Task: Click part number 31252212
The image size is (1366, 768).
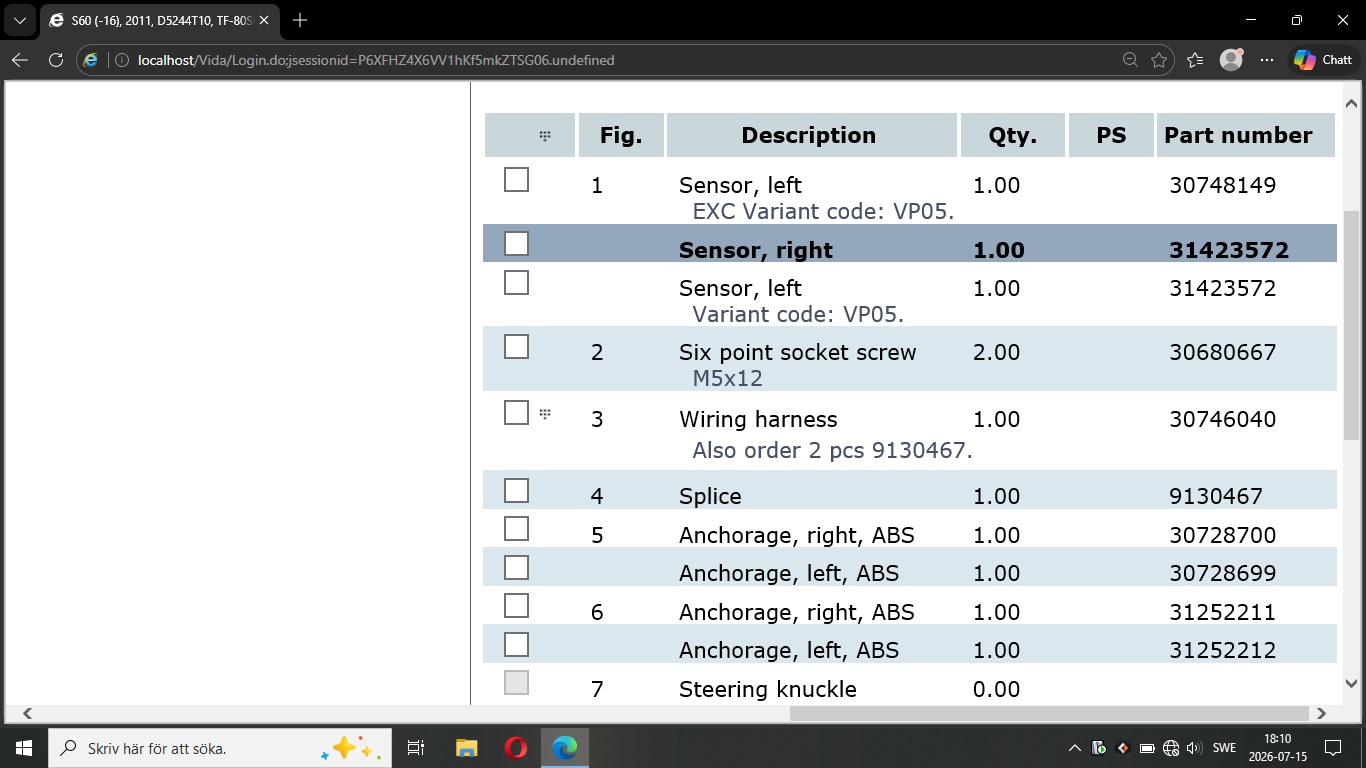Action: [x=1222, y=650]
